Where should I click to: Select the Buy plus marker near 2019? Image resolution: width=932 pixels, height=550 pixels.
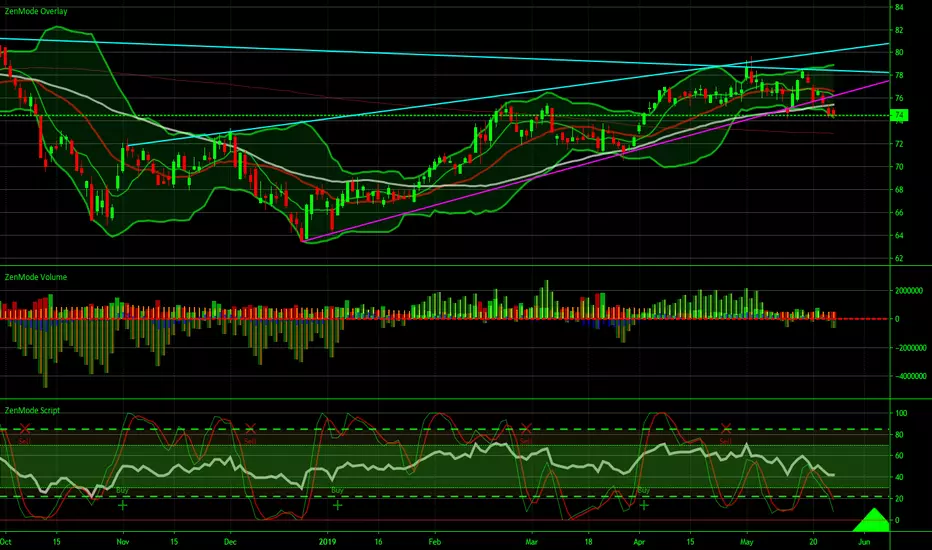coord(338,505)
